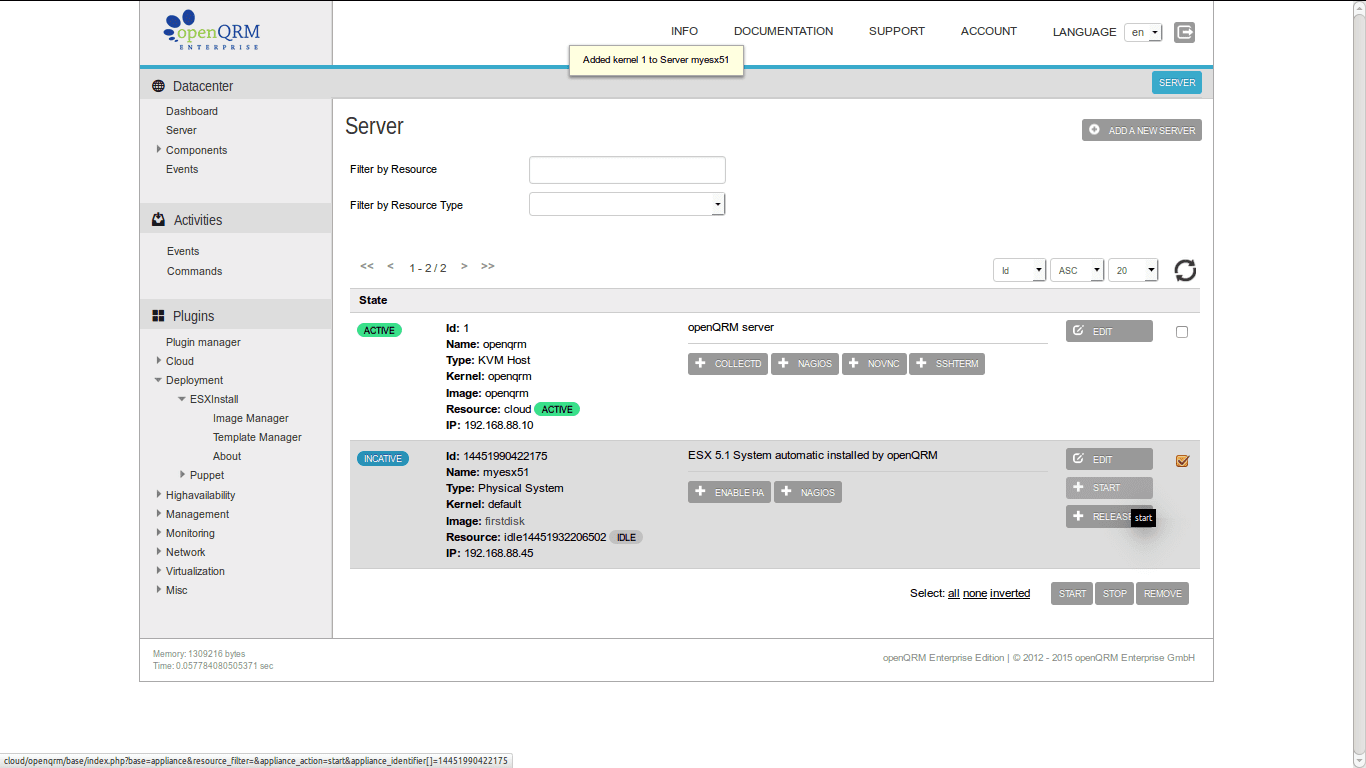Go to the first page with <<
The width and height of the screenshot is (1366, 768).
(367, 266)
